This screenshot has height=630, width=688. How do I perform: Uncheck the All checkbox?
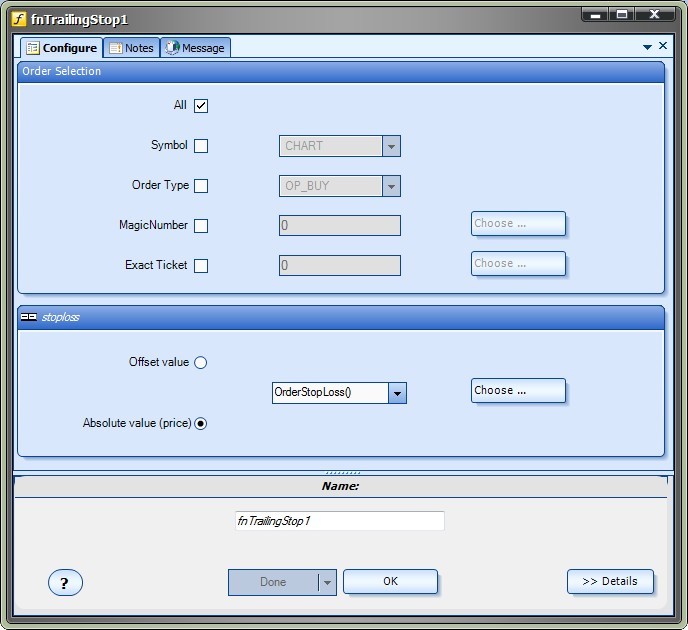pyautogui.click(x=201, y=106)
